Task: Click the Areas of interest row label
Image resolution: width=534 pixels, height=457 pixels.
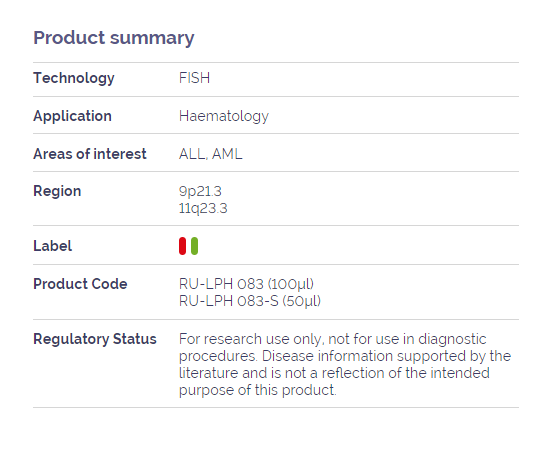Action: (90, 154)
